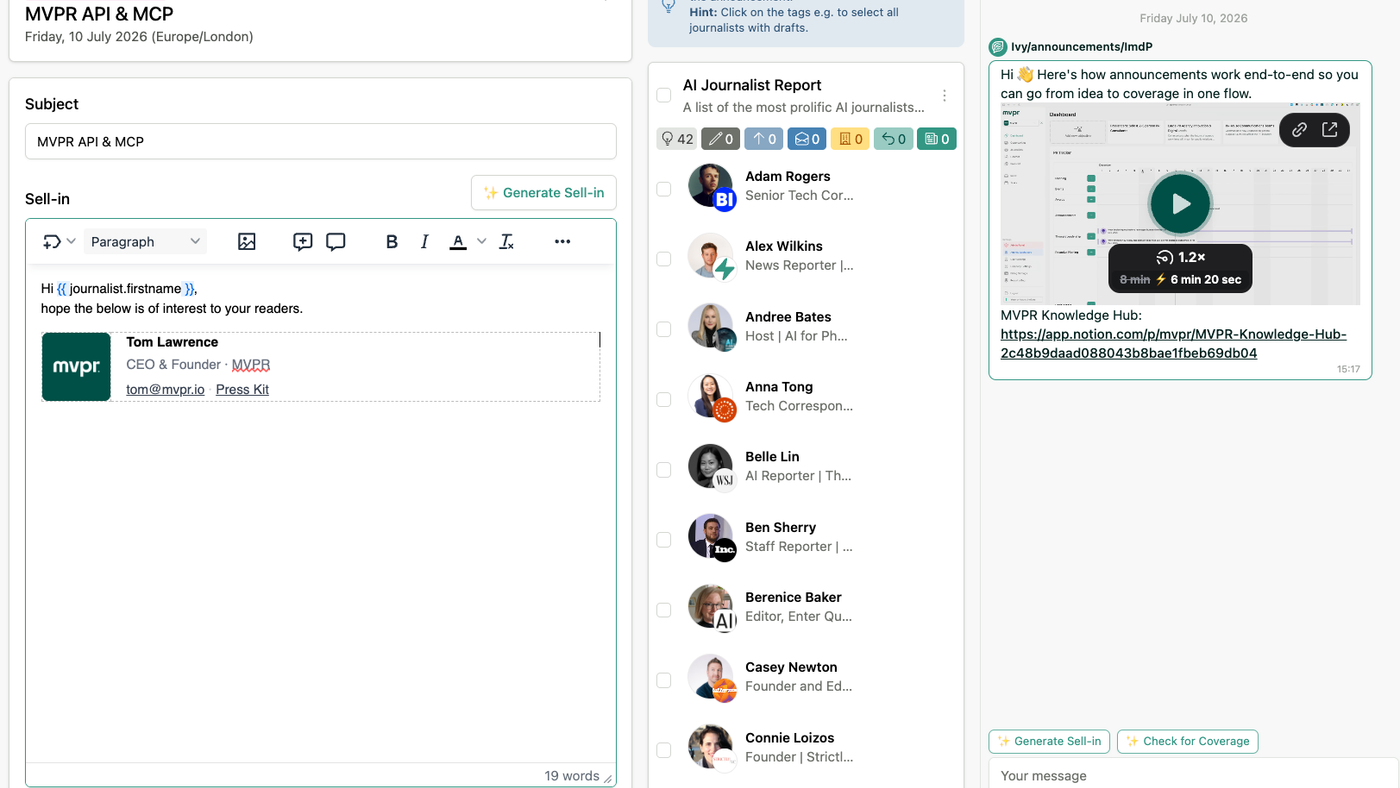Toggle italic formatting in the editor
Image resolution: width=1400 pixels, height=788 pixels.
pyautogui.click(x=425, y=241)
